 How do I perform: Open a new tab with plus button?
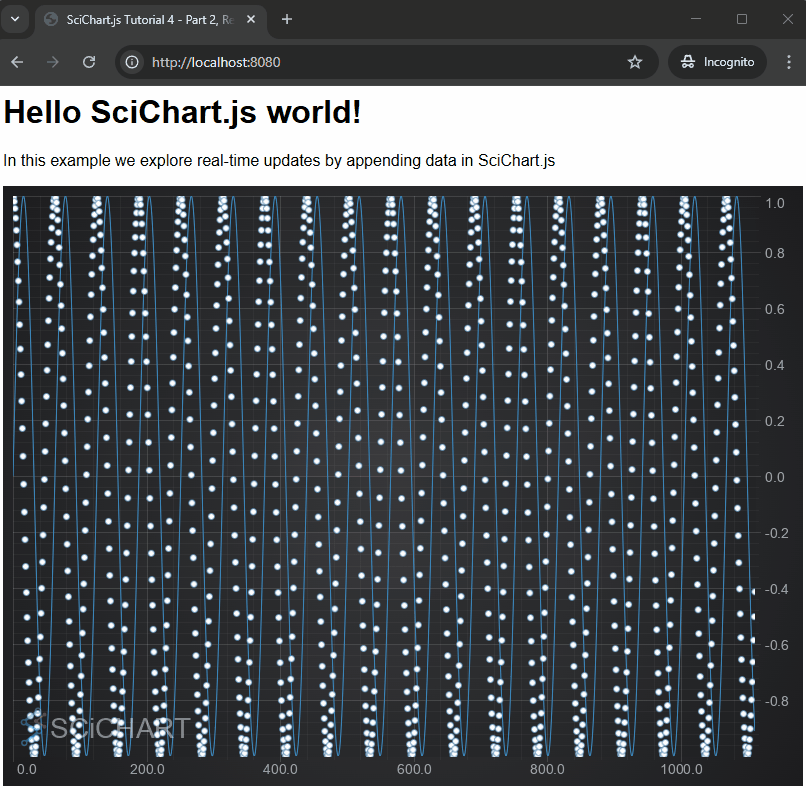pos(287,19)
